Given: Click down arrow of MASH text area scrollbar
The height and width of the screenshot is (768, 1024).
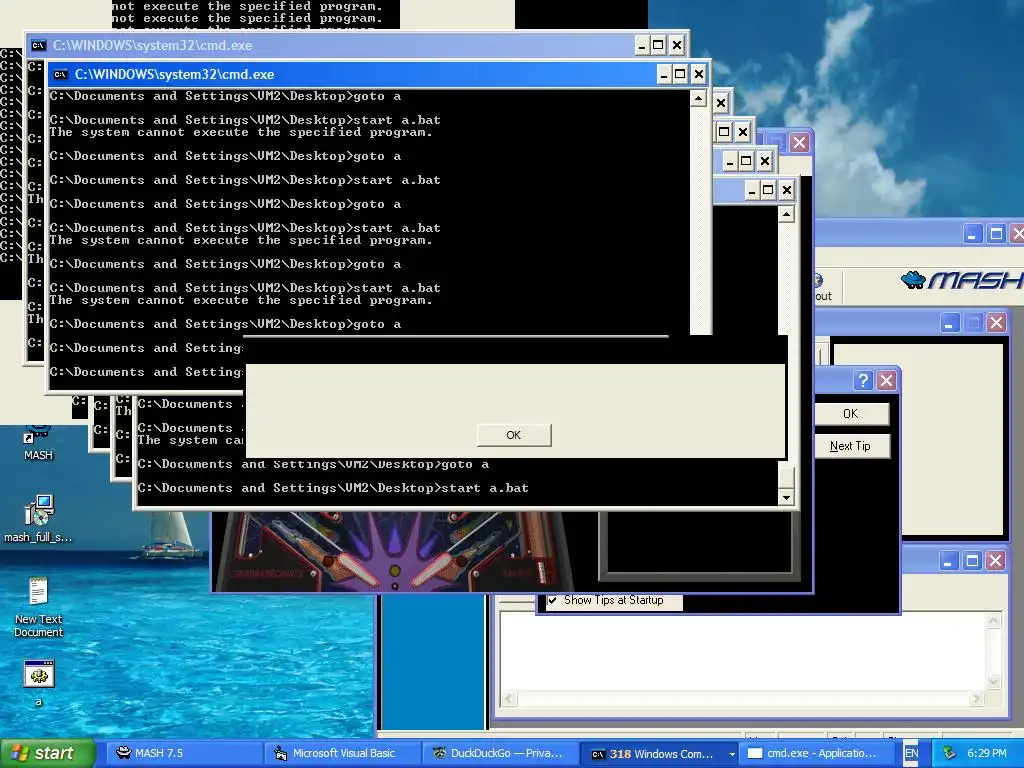Looking at the screenshot, I should click(x=994, y=682).
